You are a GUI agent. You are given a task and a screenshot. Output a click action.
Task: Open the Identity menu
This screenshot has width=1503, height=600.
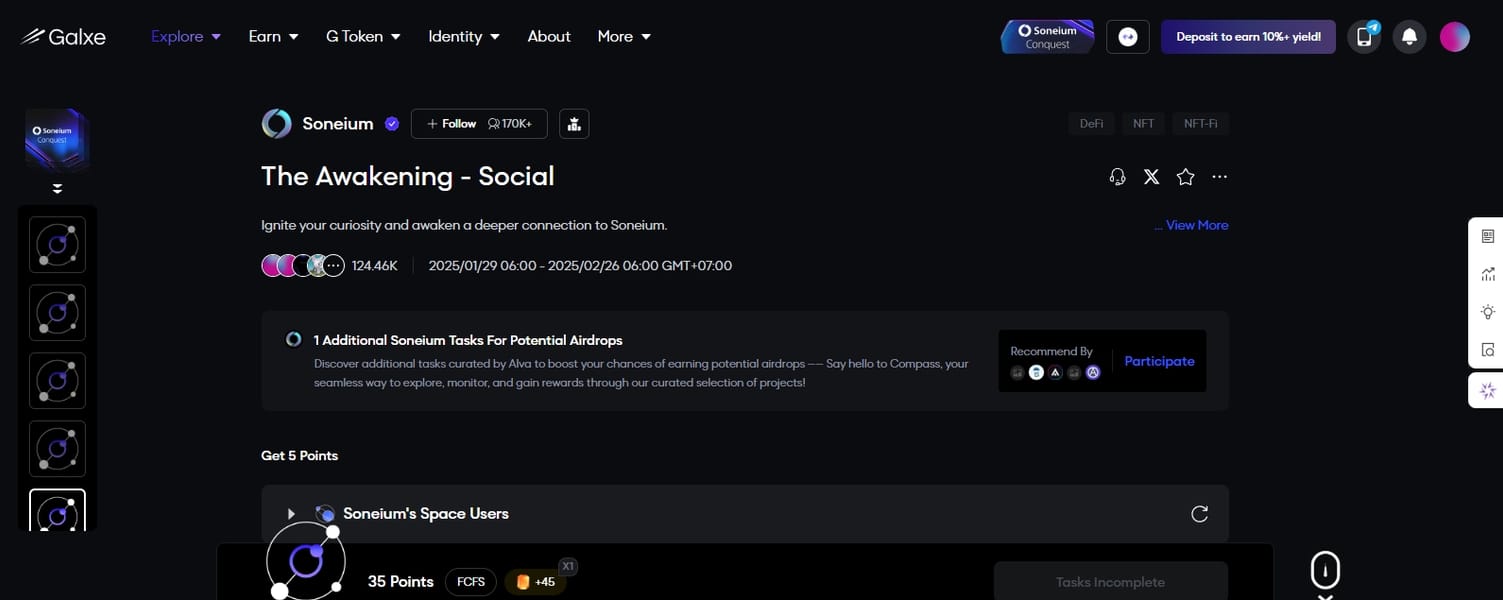464,36
